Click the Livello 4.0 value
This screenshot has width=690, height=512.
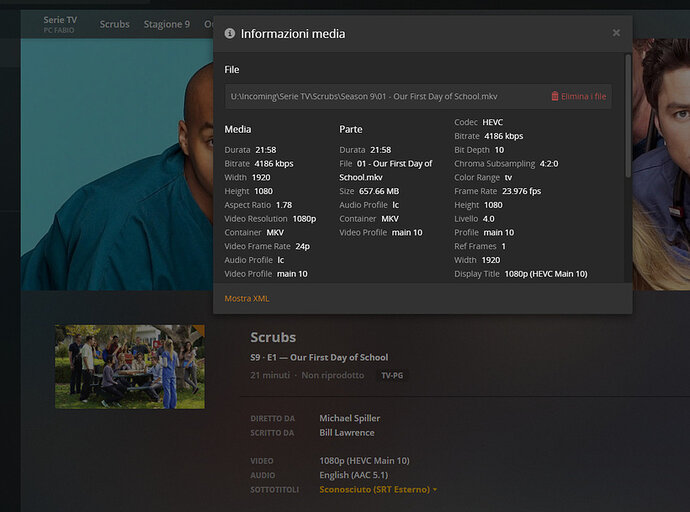(x=488, y=219)
